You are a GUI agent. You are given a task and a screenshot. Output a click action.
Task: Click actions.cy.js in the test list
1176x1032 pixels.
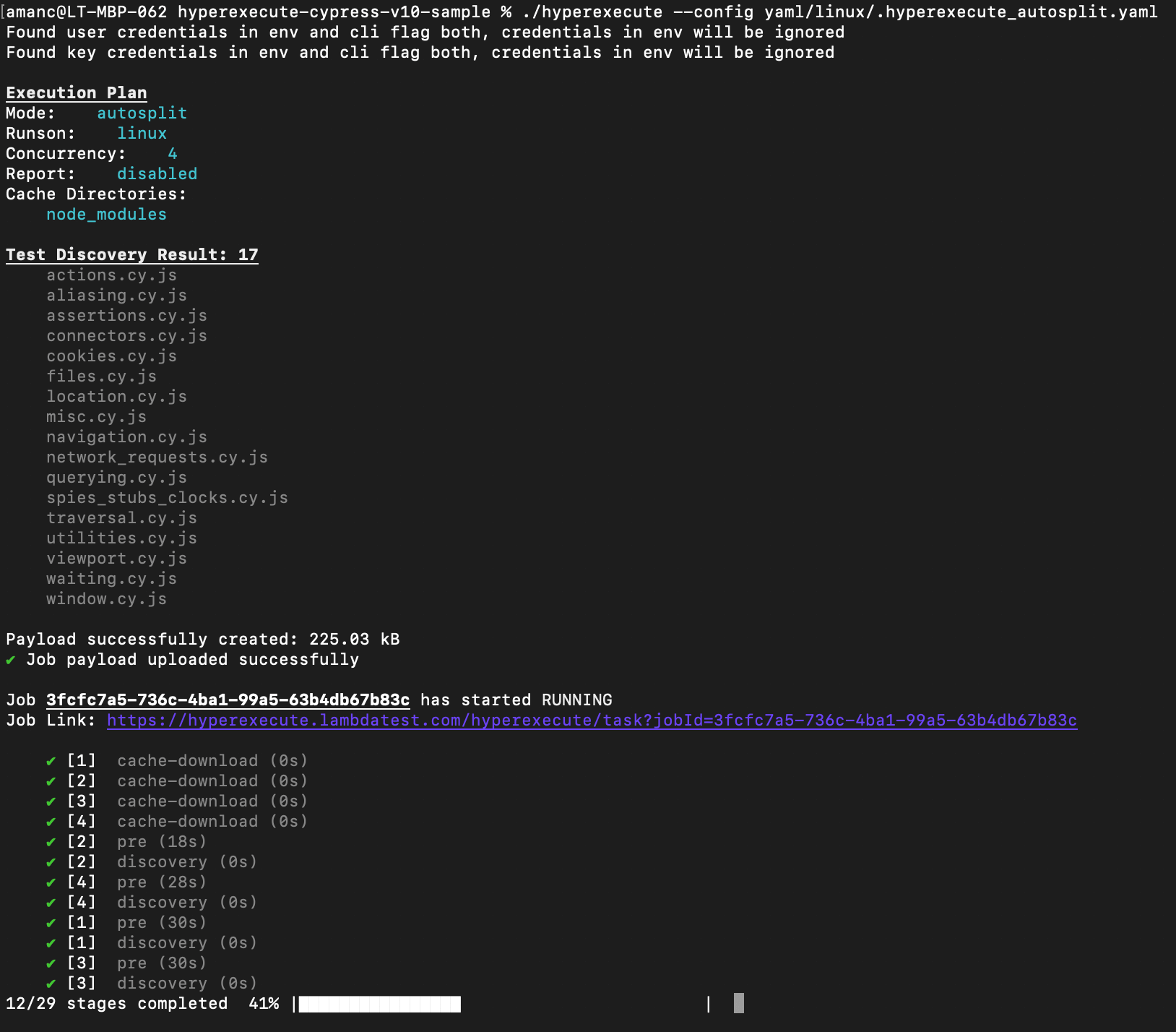point(111,275)
